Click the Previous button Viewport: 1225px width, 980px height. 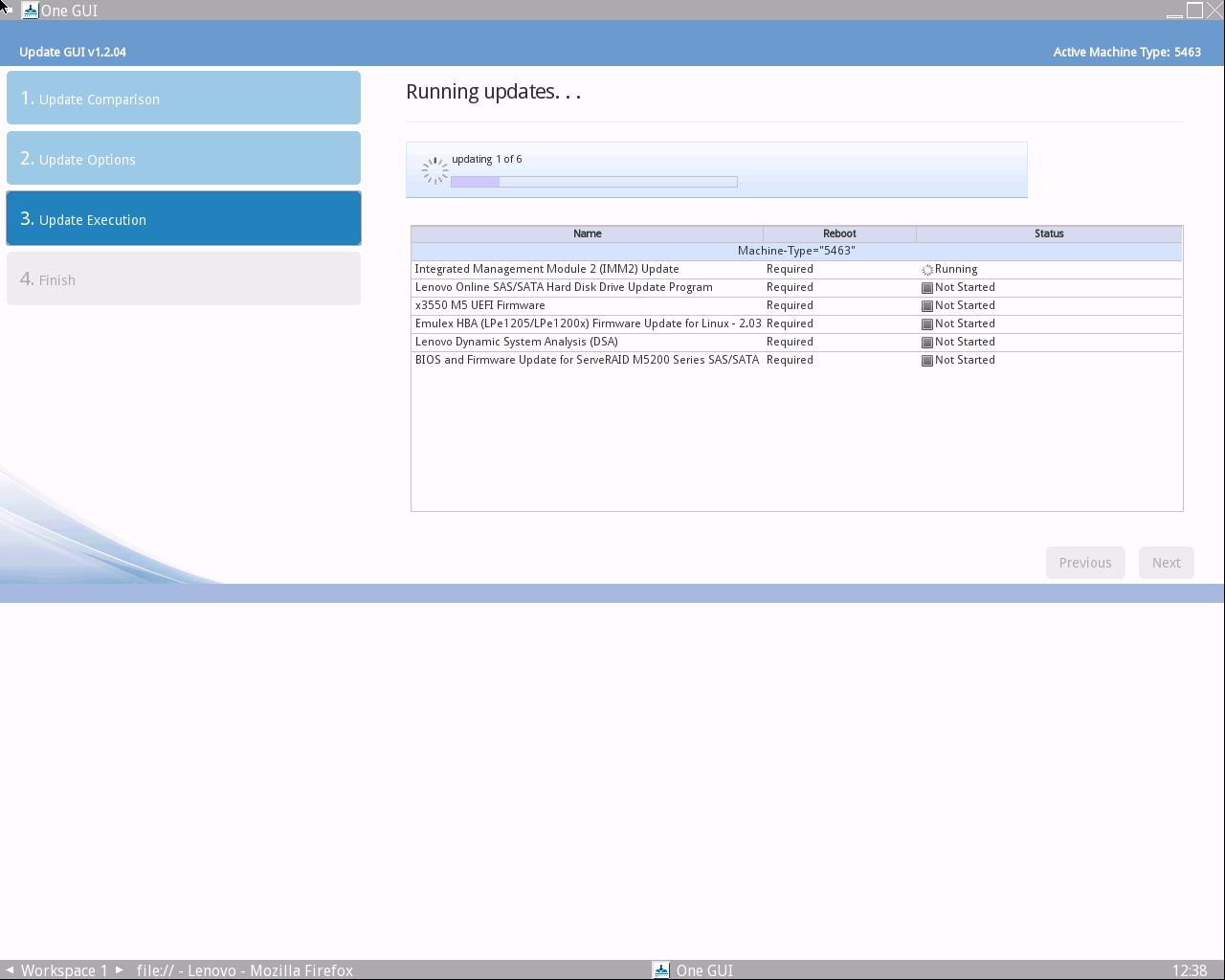point(1085,563)
